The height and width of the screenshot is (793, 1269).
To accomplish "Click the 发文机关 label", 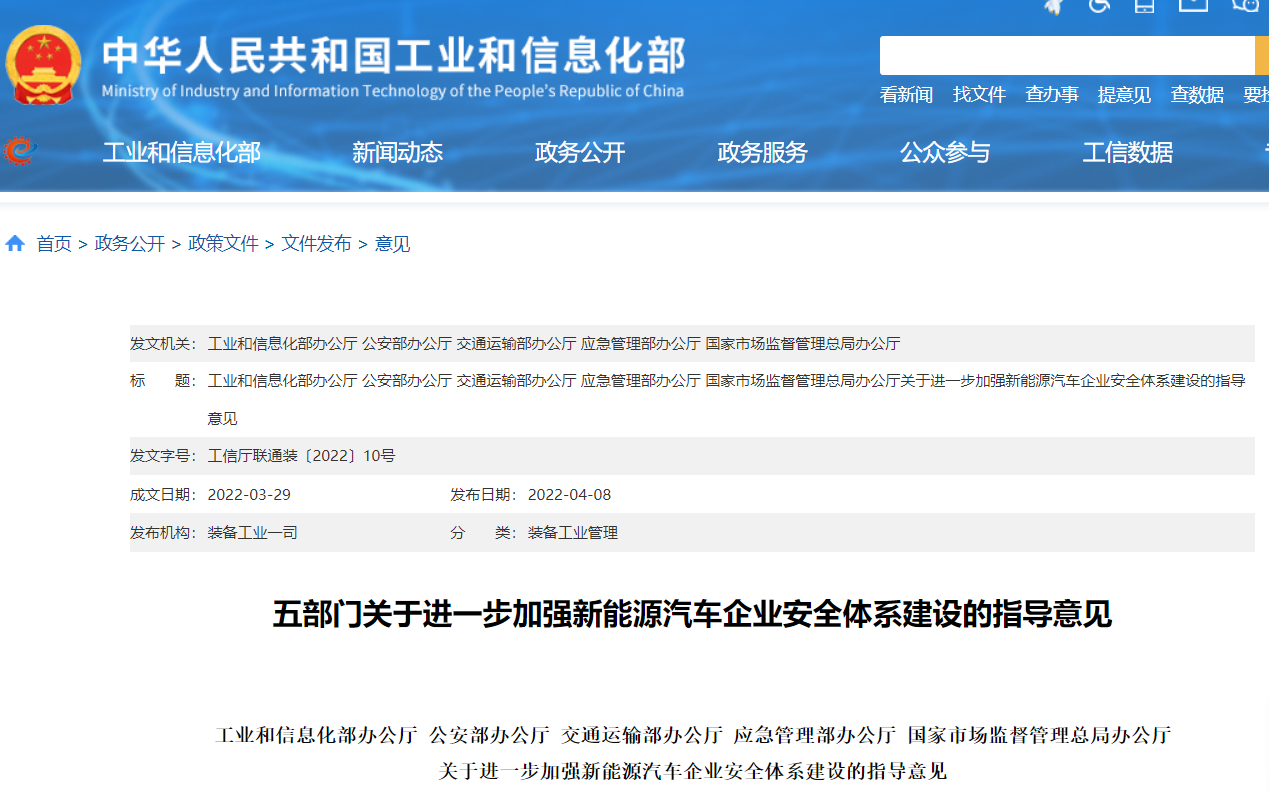I will pos(164,343).
